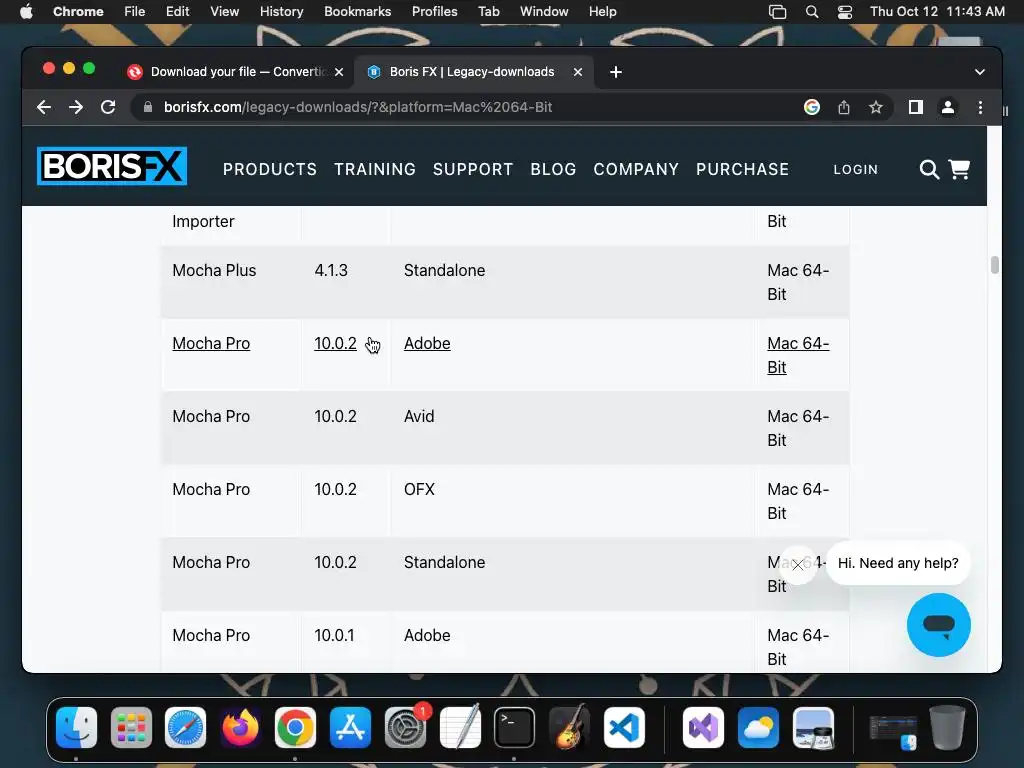Click the share page icon
This screenshot has height=768, width=1024.
[844, 107]
